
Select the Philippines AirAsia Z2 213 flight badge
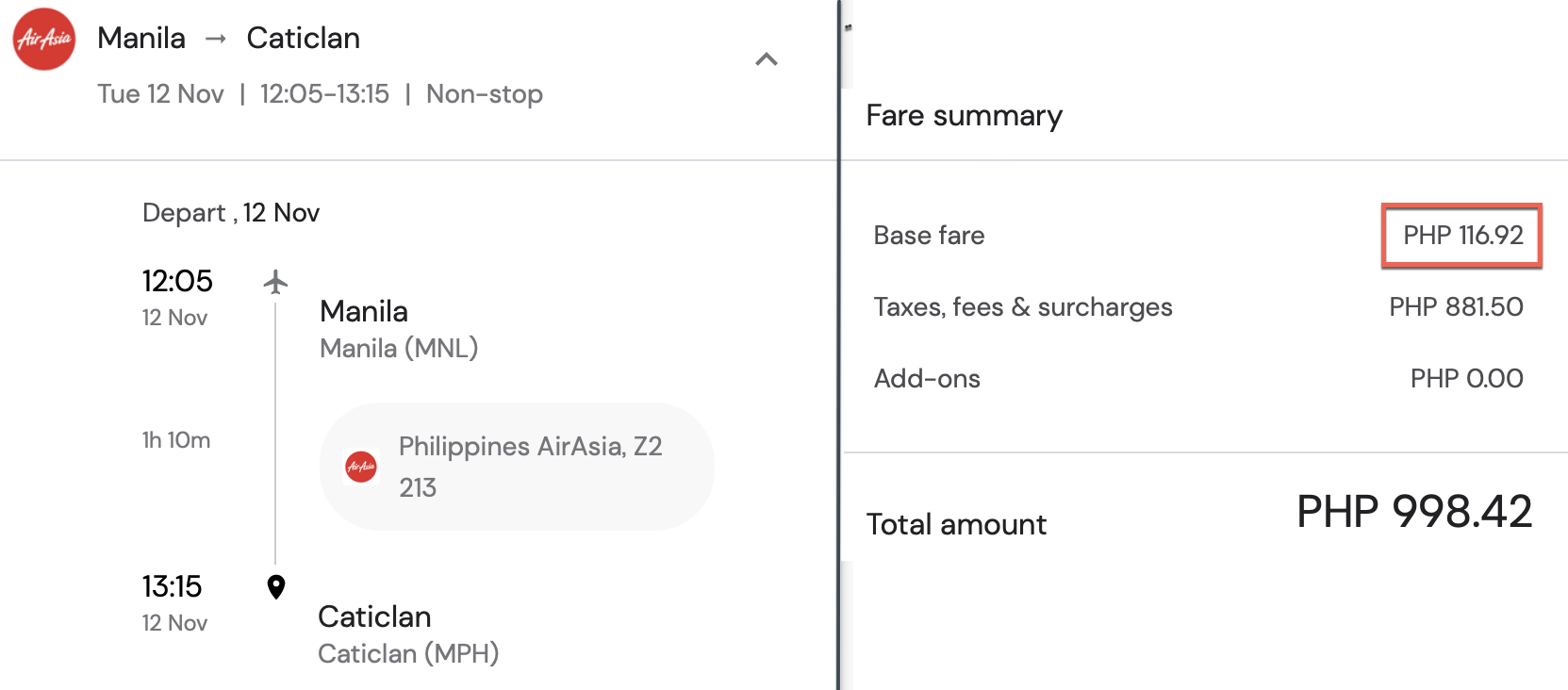click(x=517, y=467)
